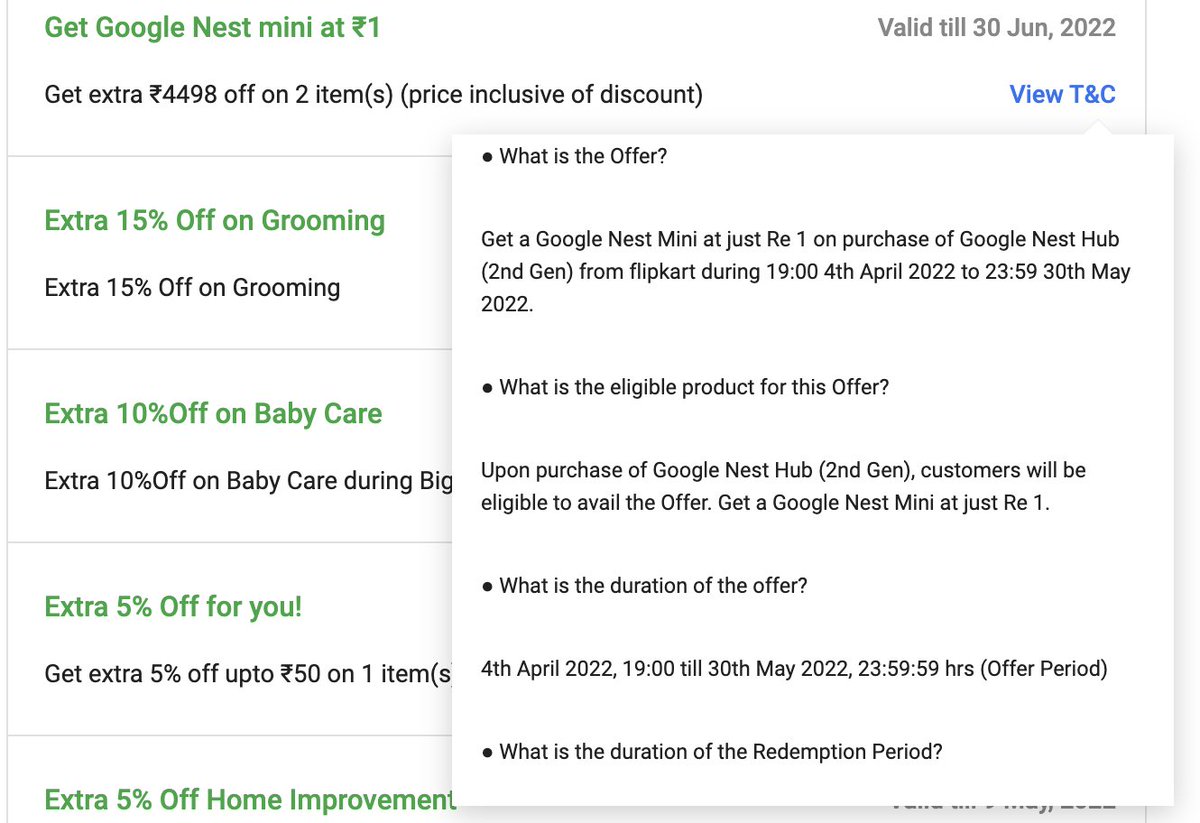Select the What is the duration of the offer question

click(x=644, y=585)
